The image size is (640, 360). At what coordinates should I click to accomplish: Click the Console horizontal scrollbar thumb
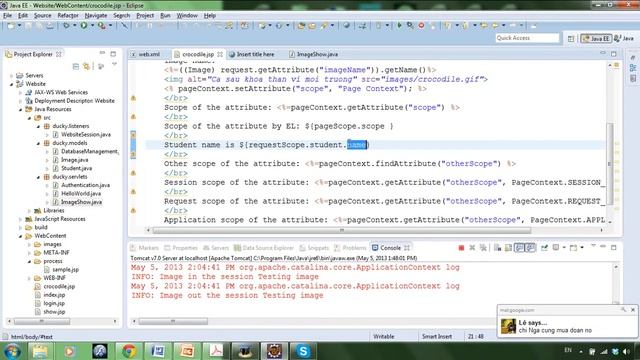173,322
